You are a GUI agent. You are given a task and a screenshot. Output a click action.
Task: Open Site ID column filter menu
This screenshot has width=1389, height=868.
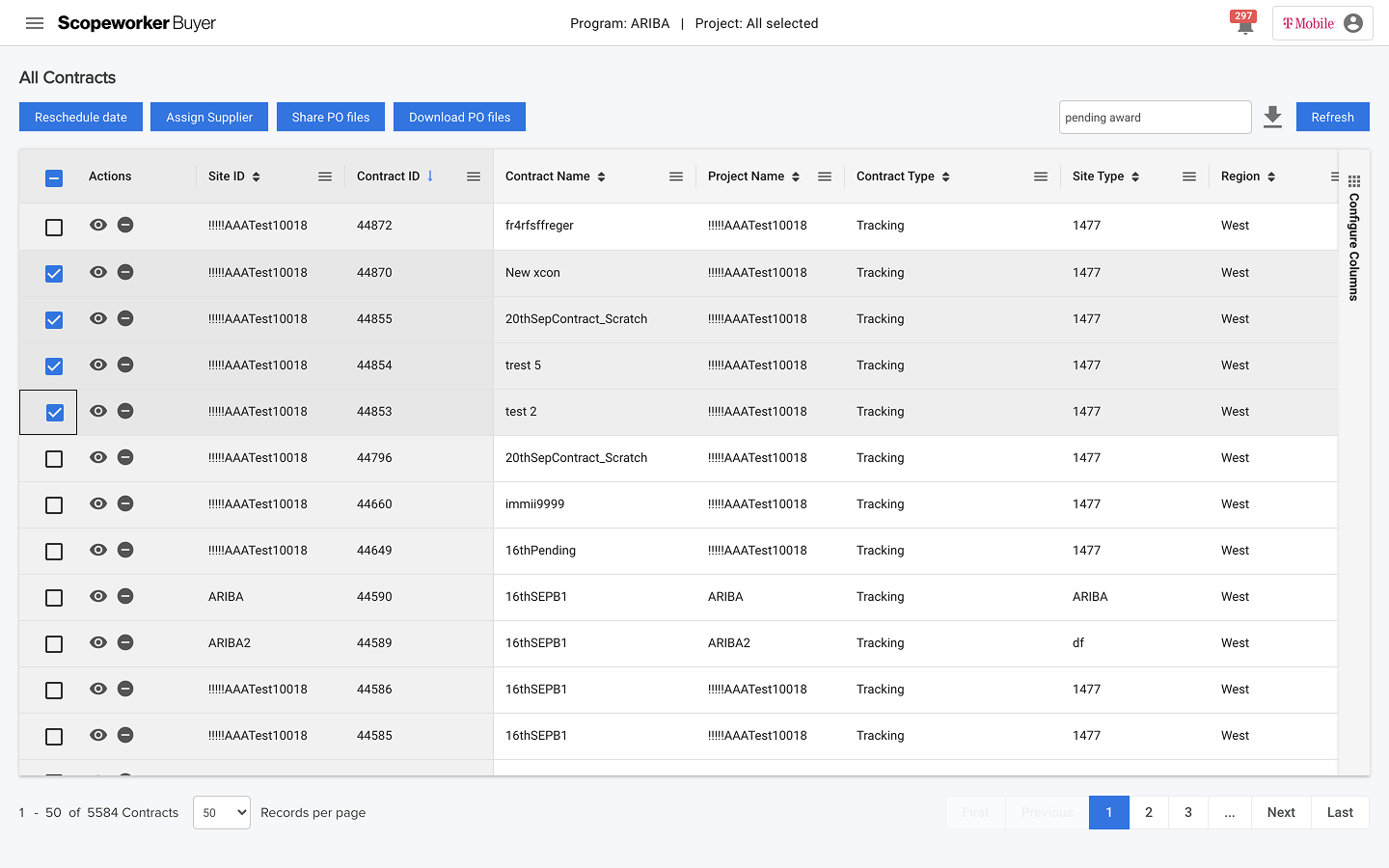[x=325, y=176]
